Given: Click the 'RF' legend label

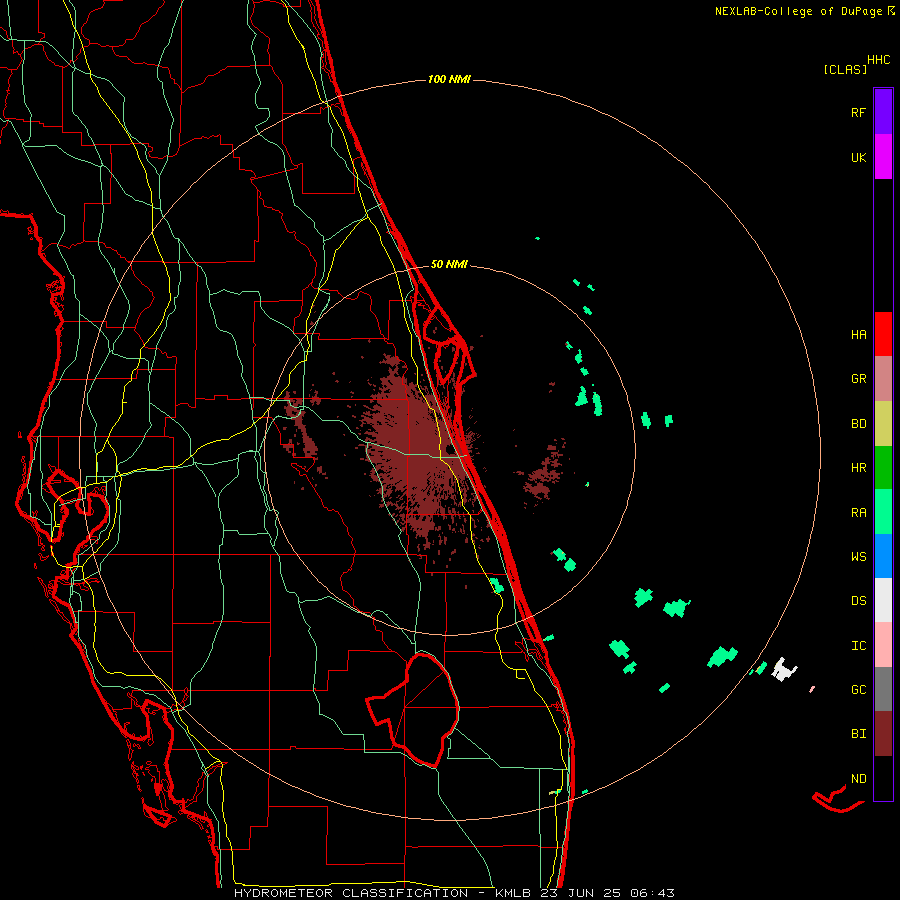Looking at the screenshot, I should pos(858,113).
